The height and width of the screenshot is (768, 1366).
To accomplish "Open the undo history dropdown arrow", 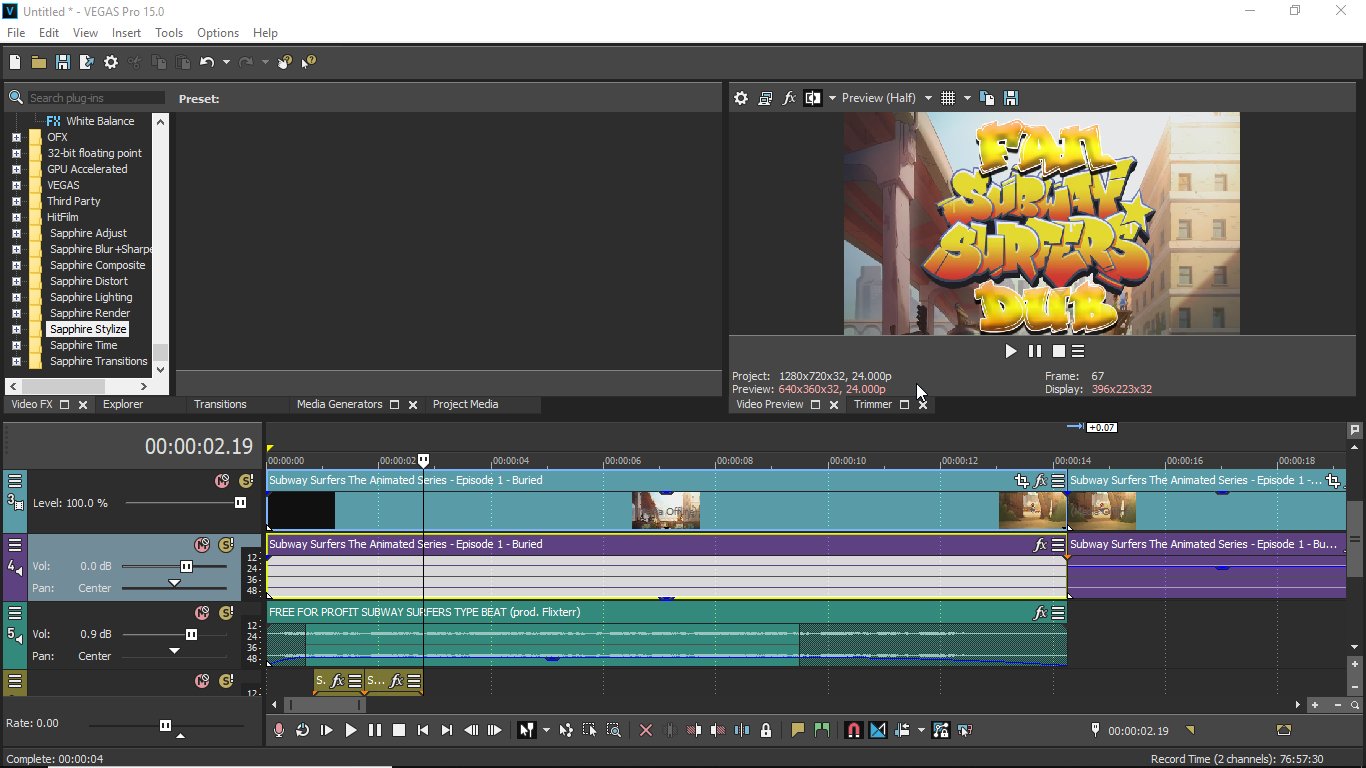I will [x=226, y=62].
